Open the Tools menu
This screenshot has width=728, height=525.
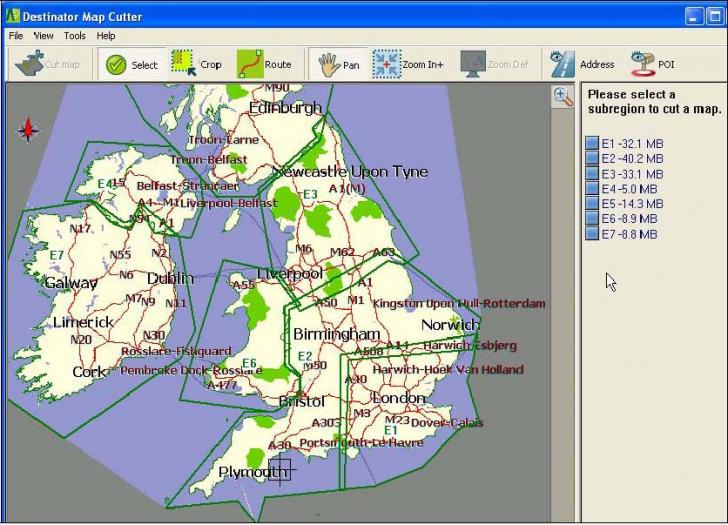(74, 36)
